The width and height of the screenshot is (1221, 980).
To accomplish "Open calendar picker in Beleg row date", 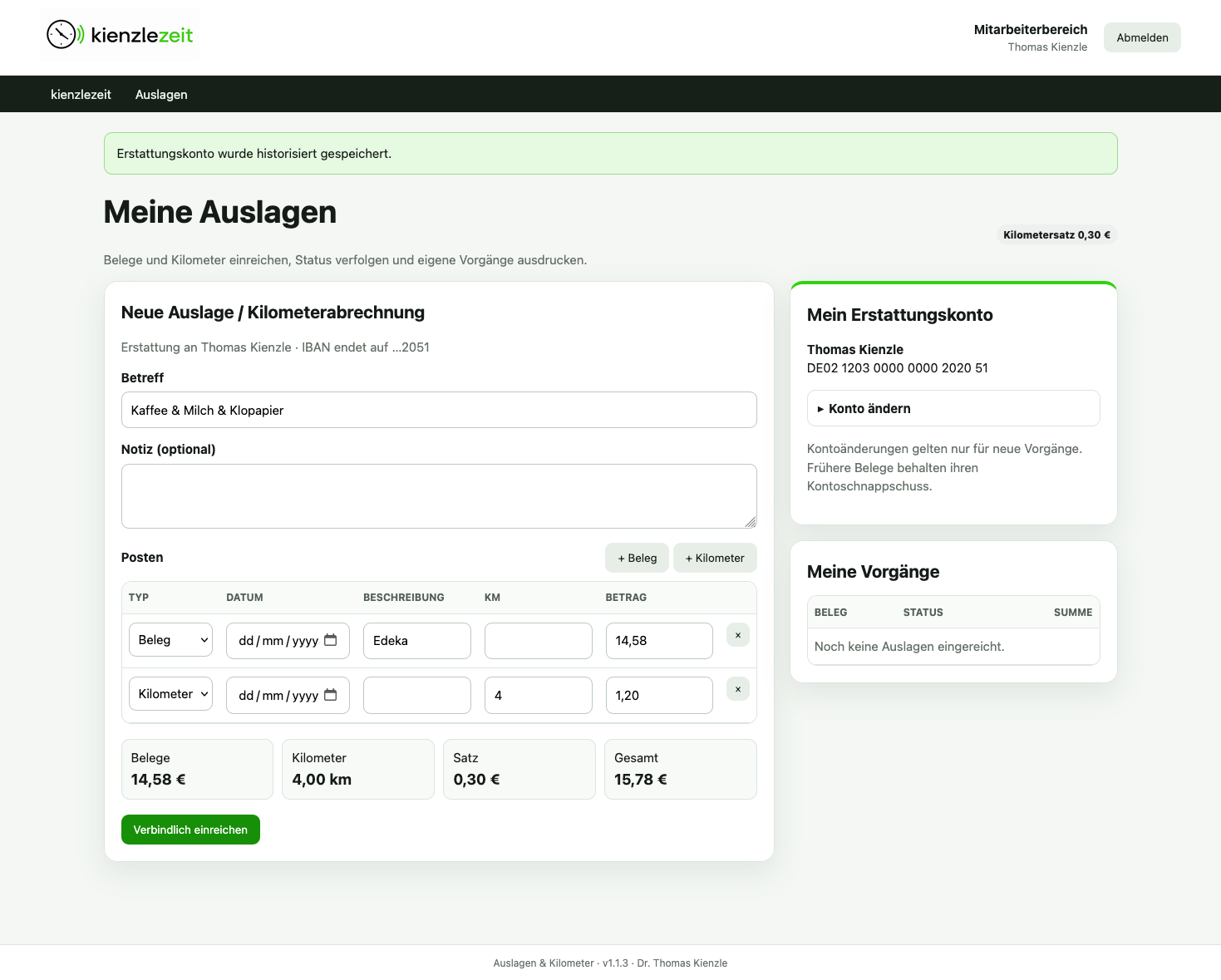I will coord(331,640).
